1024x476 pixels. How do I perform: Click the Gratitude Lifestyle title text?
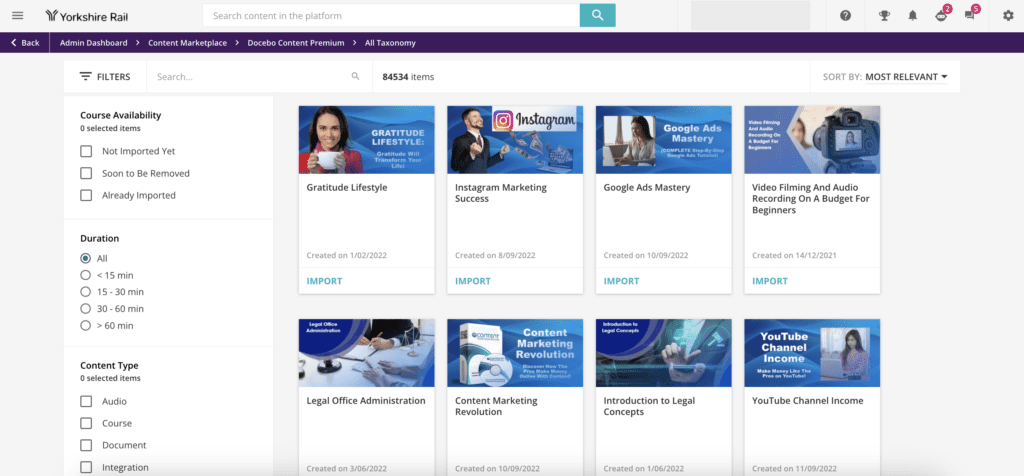pos(347,187)
